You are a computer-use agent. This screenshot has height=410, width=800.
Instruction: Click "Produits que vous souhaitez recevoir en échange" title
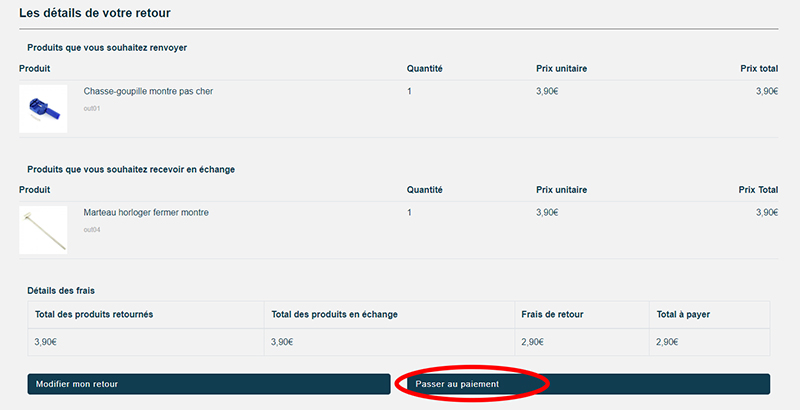pyautogui.click(x=131, y=169)
